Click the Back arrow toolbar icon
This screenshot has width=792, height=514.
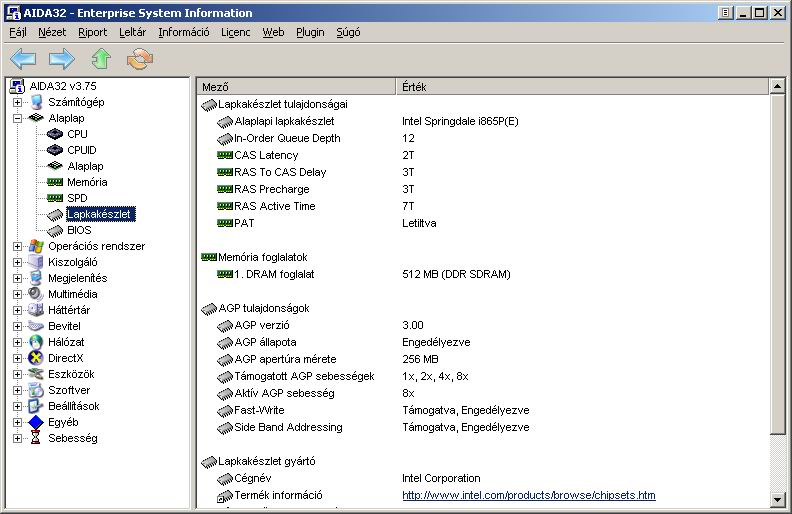click(23, 59)
